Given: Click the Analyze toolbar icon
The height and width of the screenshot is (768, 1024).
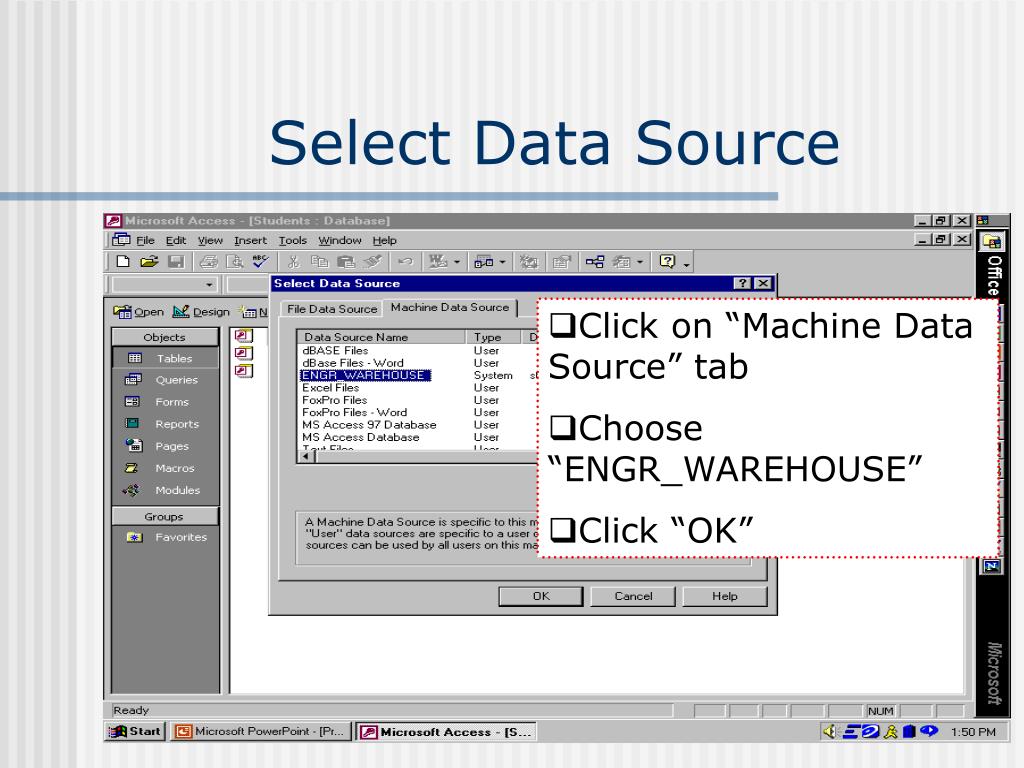Looking at the screenshot, I should [x=483, y=262].
